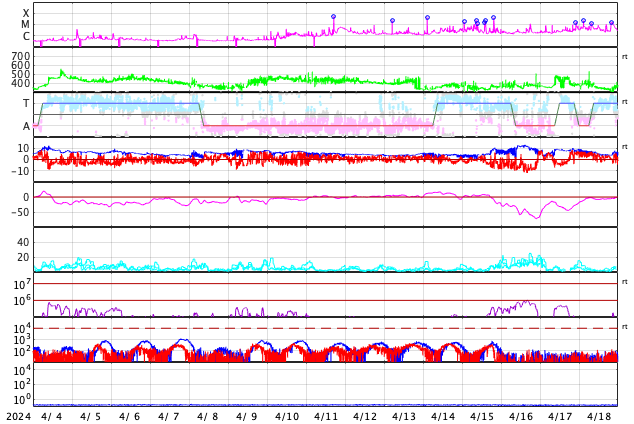Select the 4/10 date label
The height and width of the screenshot is (424, 634).
click(x=287, y=416)
